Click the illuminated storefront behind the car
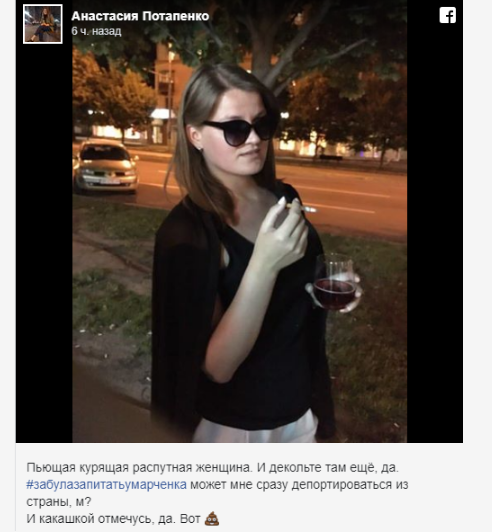 (x=107, y=132)
